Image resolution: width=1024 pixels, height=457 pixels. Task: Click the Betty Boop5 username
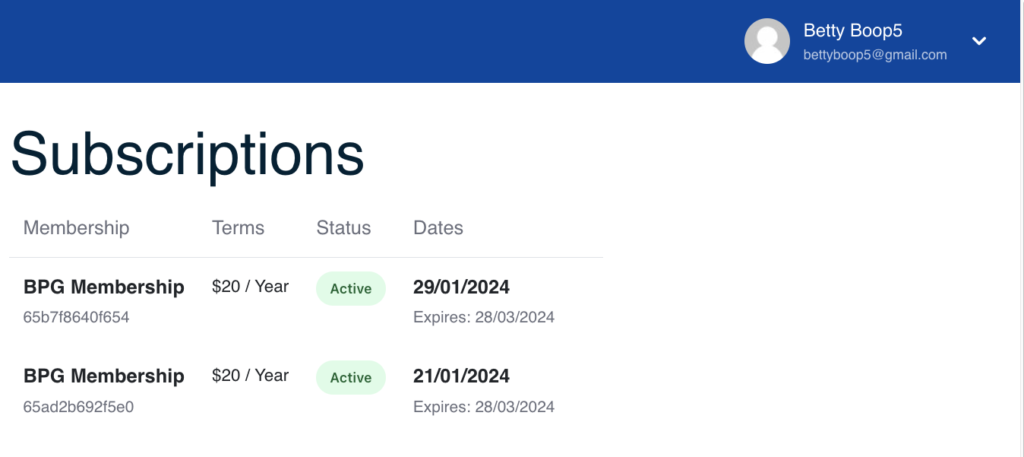tap(853, 31)
